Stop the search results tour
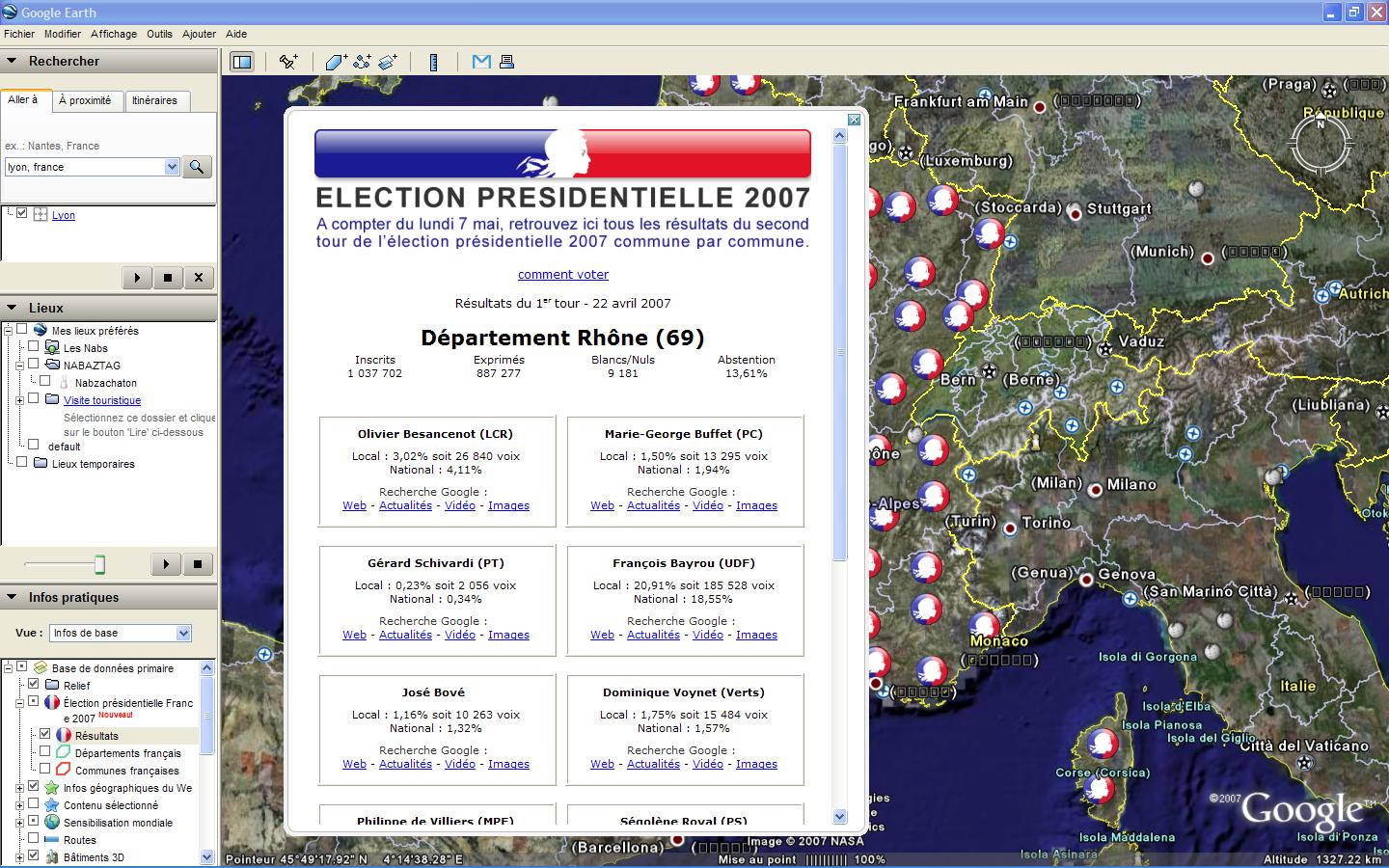The width and height of the screenshot is (1389, 868). pyautogui.click(x=168, y=278)
